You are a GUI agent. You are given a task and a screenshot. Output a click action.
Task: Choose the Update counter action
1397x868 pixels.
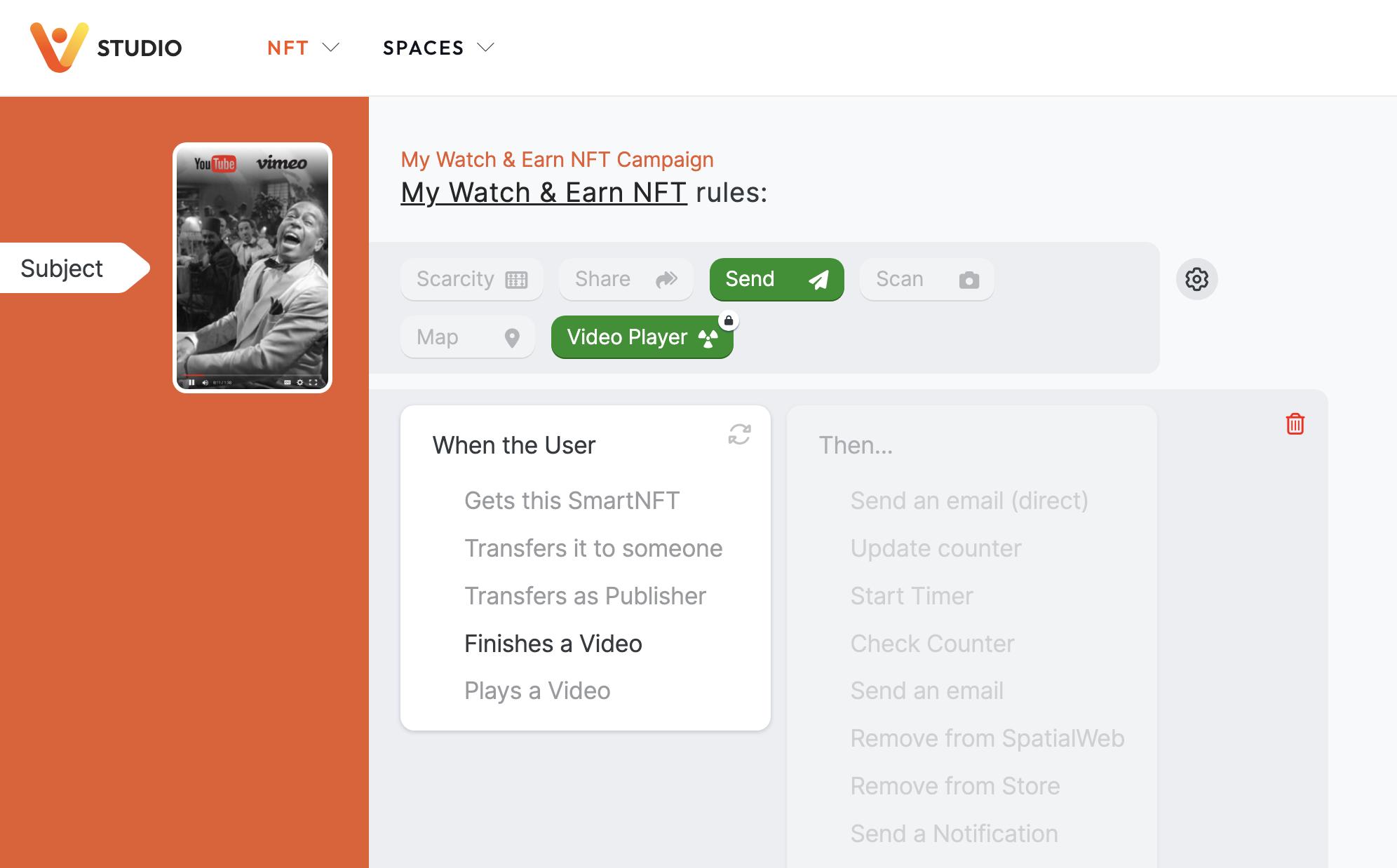click(936, 548)
